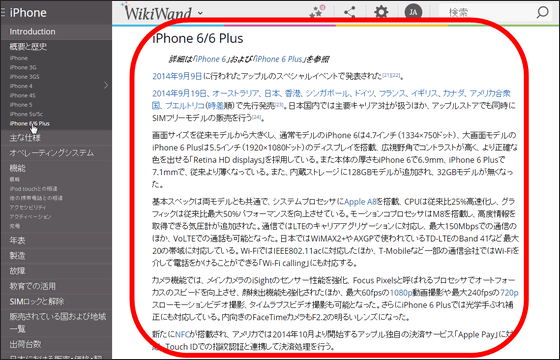Open the WikiWand logo dropdown arrow
560x360 pixels.
point(200,13)
